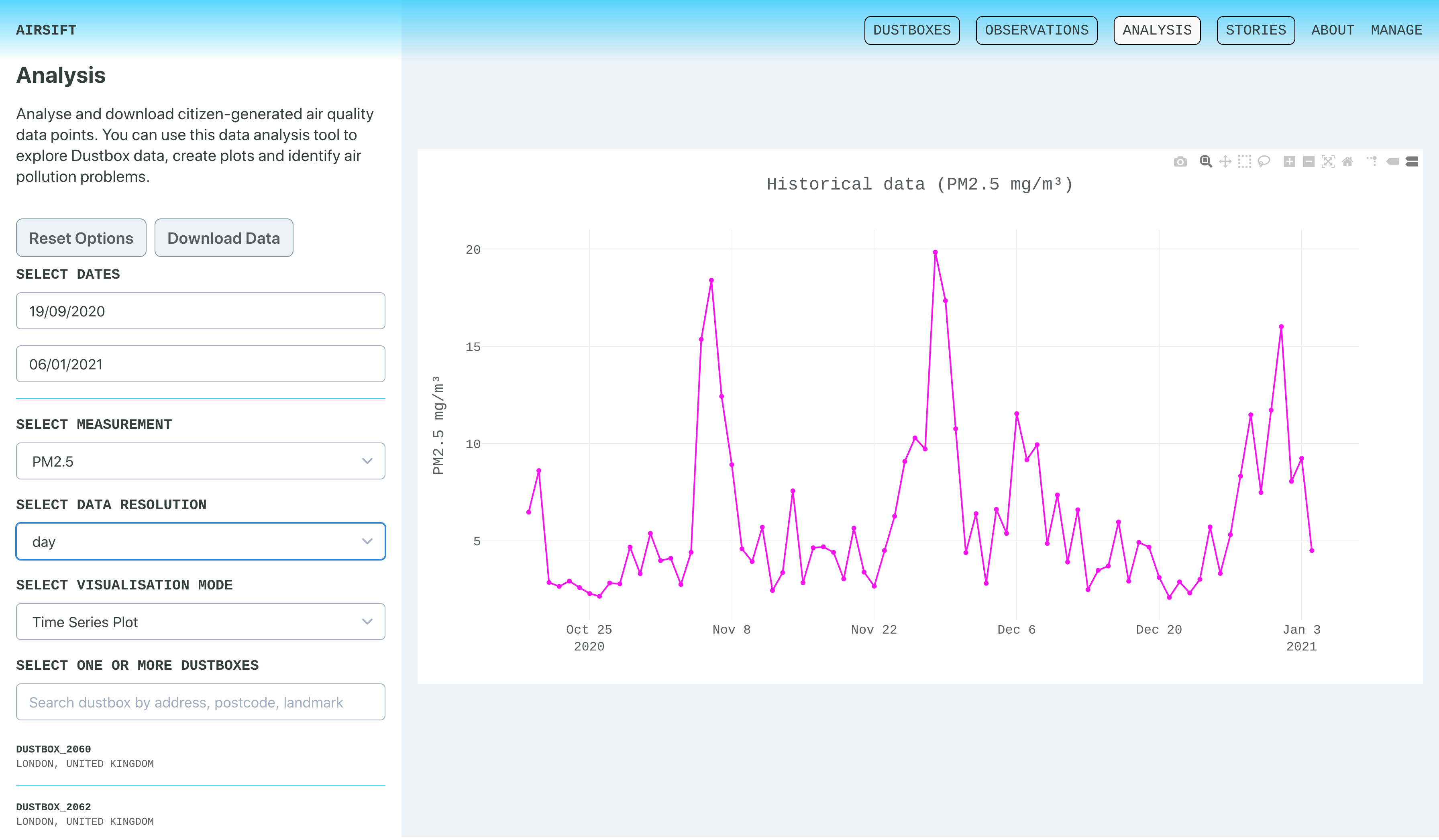This screenshot has height=840, width=1439.
Task: Click Download Data
Action: point(223,238)
